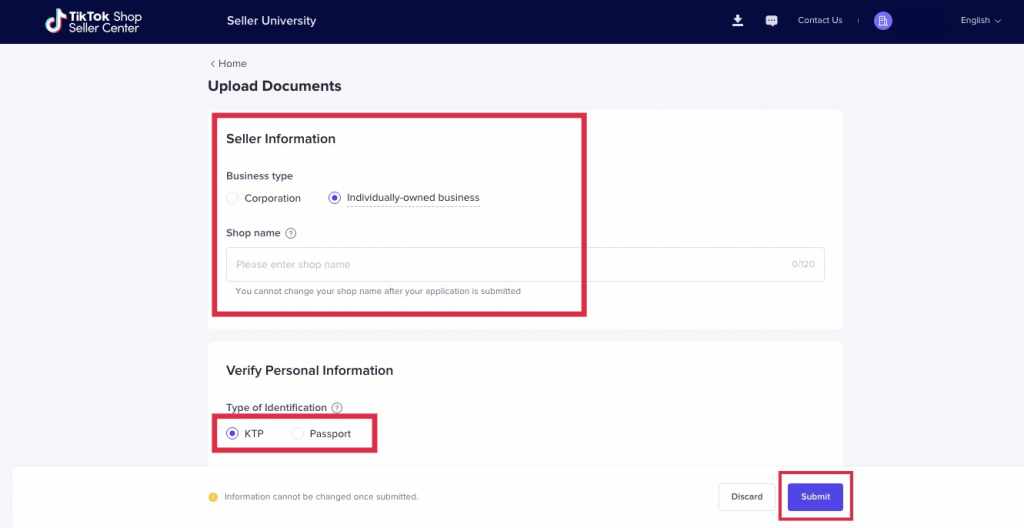Screen dimensions: 1024x528
Task: Click the Upload Documents page heading
Action: click(x=274, y=86)
